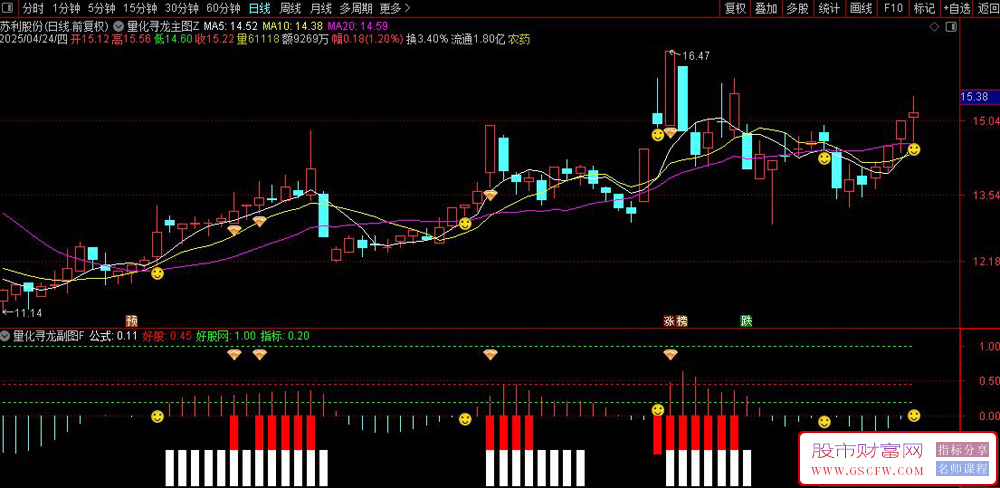Click diamond signal under 16.47 peak candle
This screenshot has width=1000, height=488.
click(x=670, y=133)
